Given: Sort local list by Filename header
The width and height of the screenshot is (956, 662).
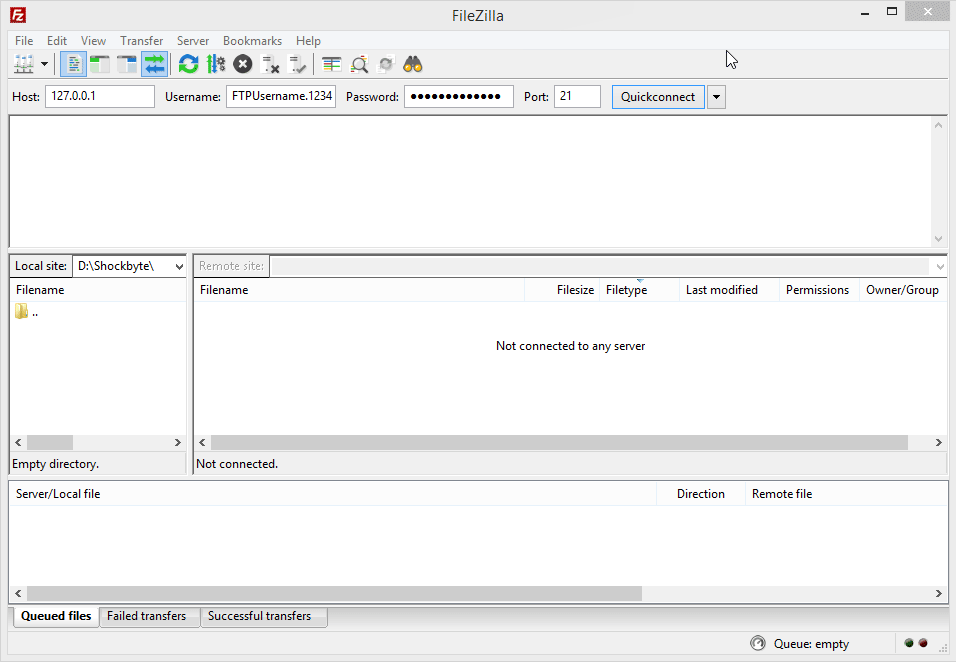Looking at the screenshot, I should point(98,290).
